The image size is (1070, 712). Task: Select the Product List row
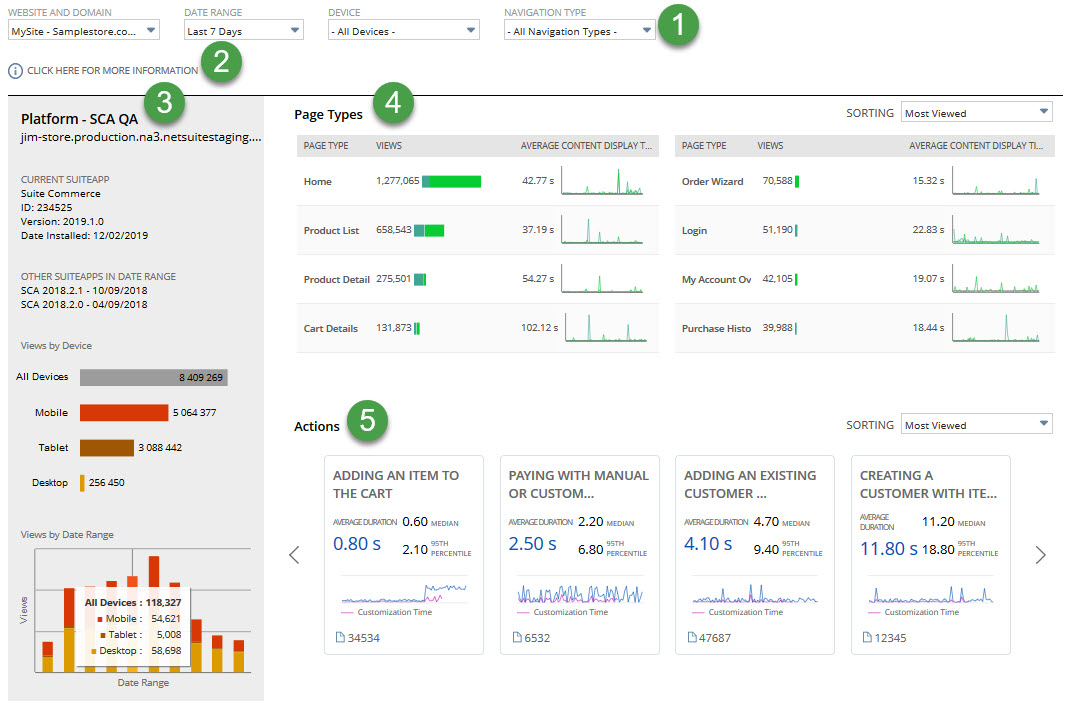coord(478,230)
